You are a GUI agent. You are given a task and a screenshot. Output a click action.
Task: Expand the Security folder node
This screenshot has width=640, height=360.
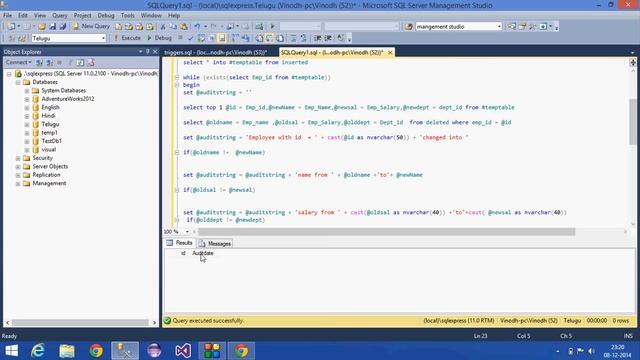18,158
